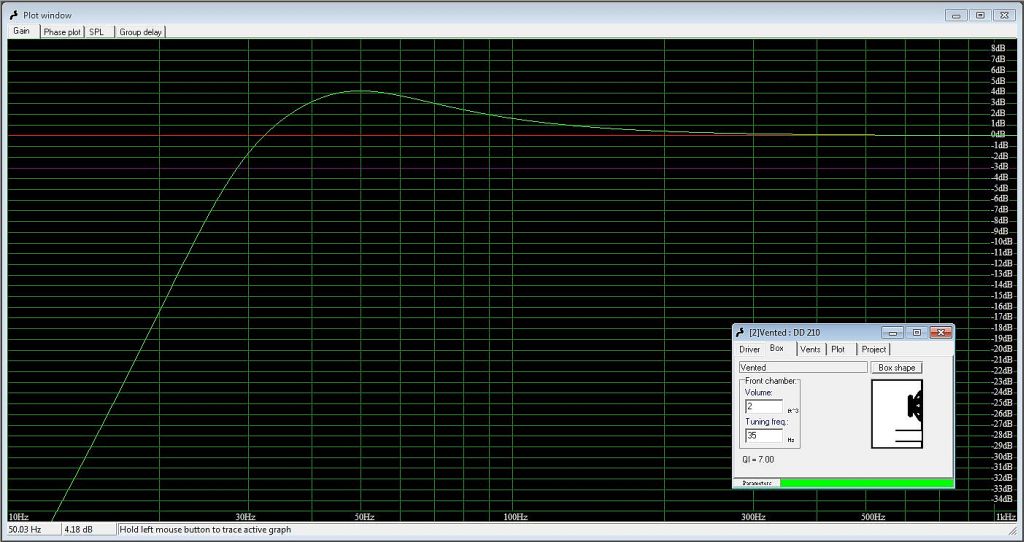The height and width of the screenshot is (542, 1024).
Task: Click the Vented box type field
Action: [802, 368]
